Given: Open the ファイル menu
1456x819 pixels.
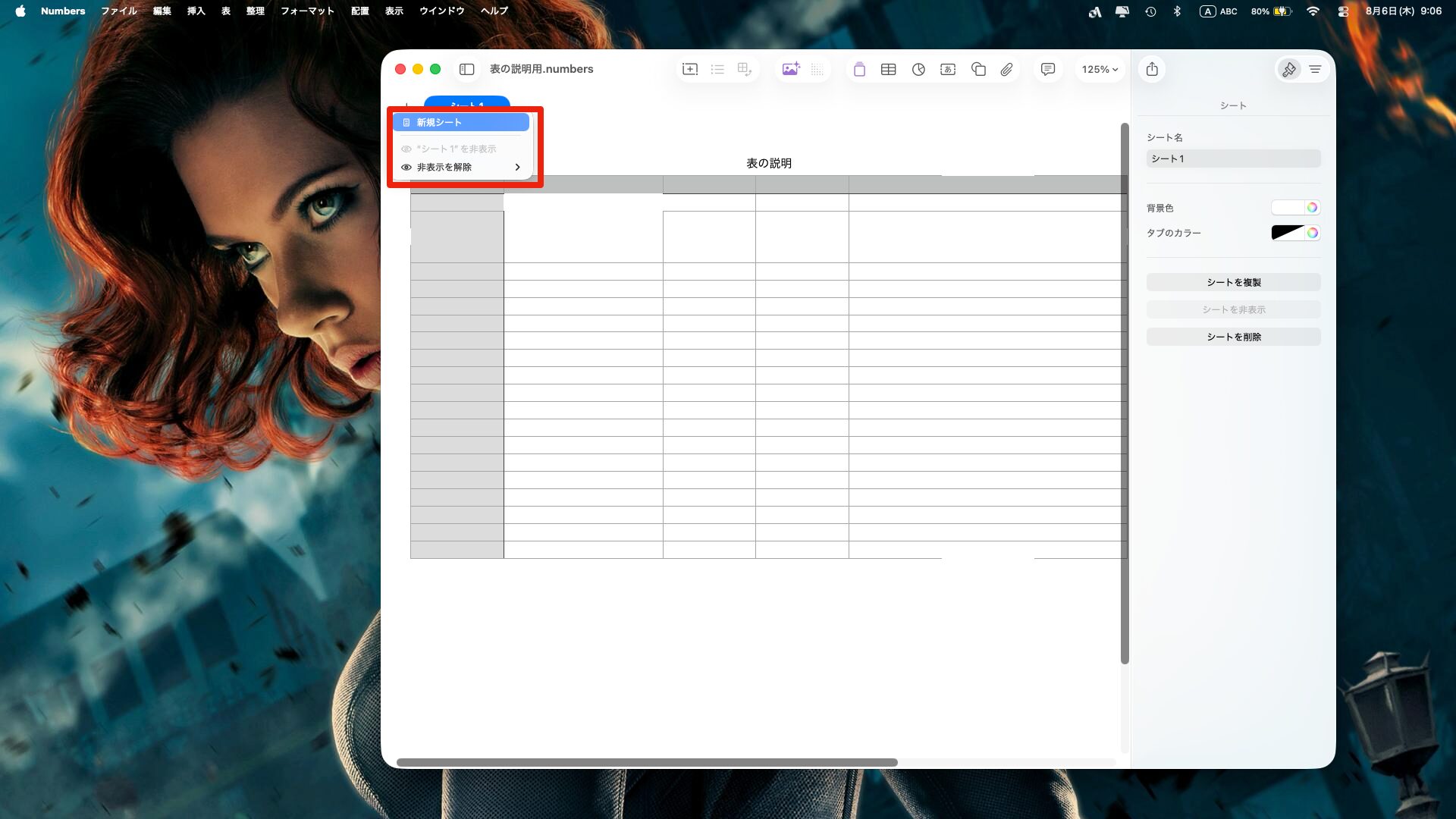Looking at the screenshot, I should [x=119, y=11].
